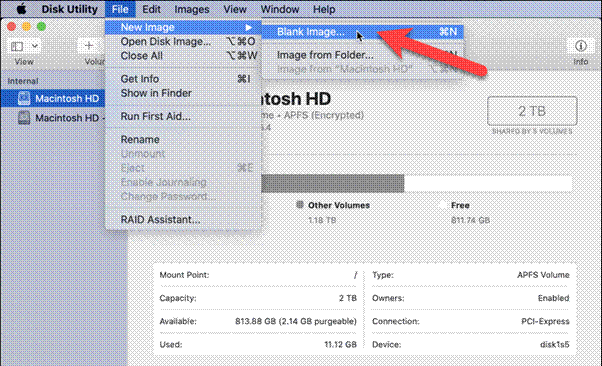Viewport: 602px width, 366px height.
Task: Click the sidebar View toolbar icon
Action: coord(17,46)
